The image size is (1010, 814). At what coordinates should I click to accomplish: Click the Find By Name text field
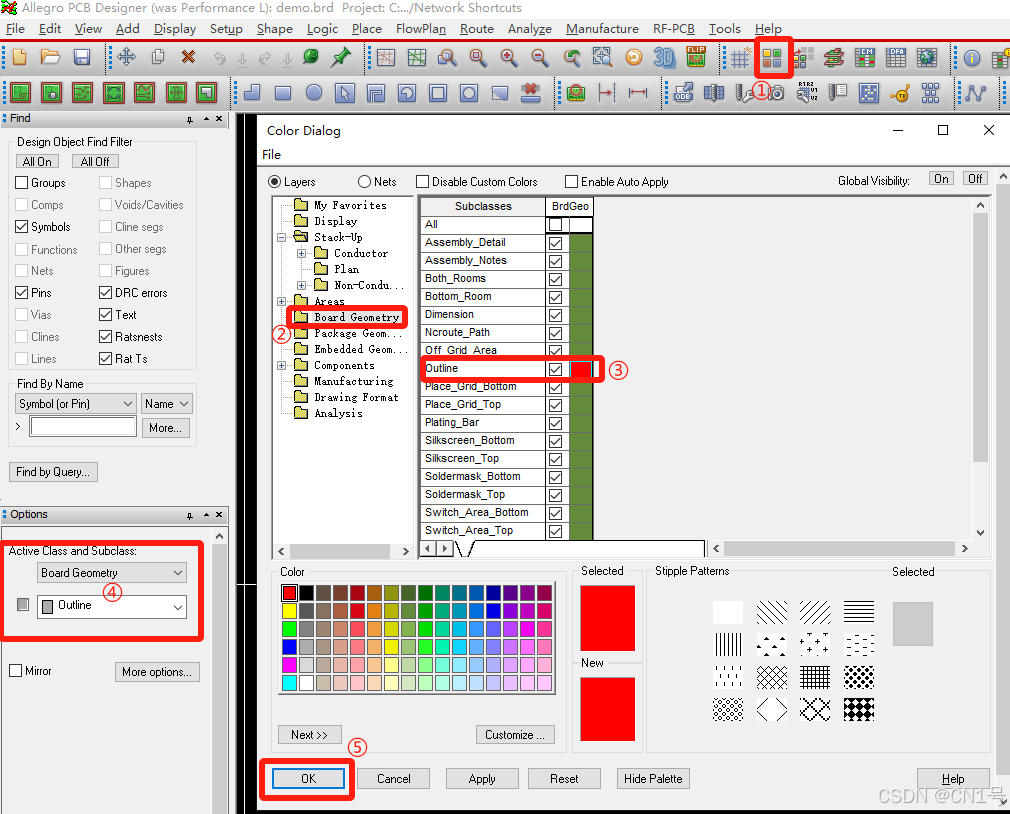coord(83,426)
